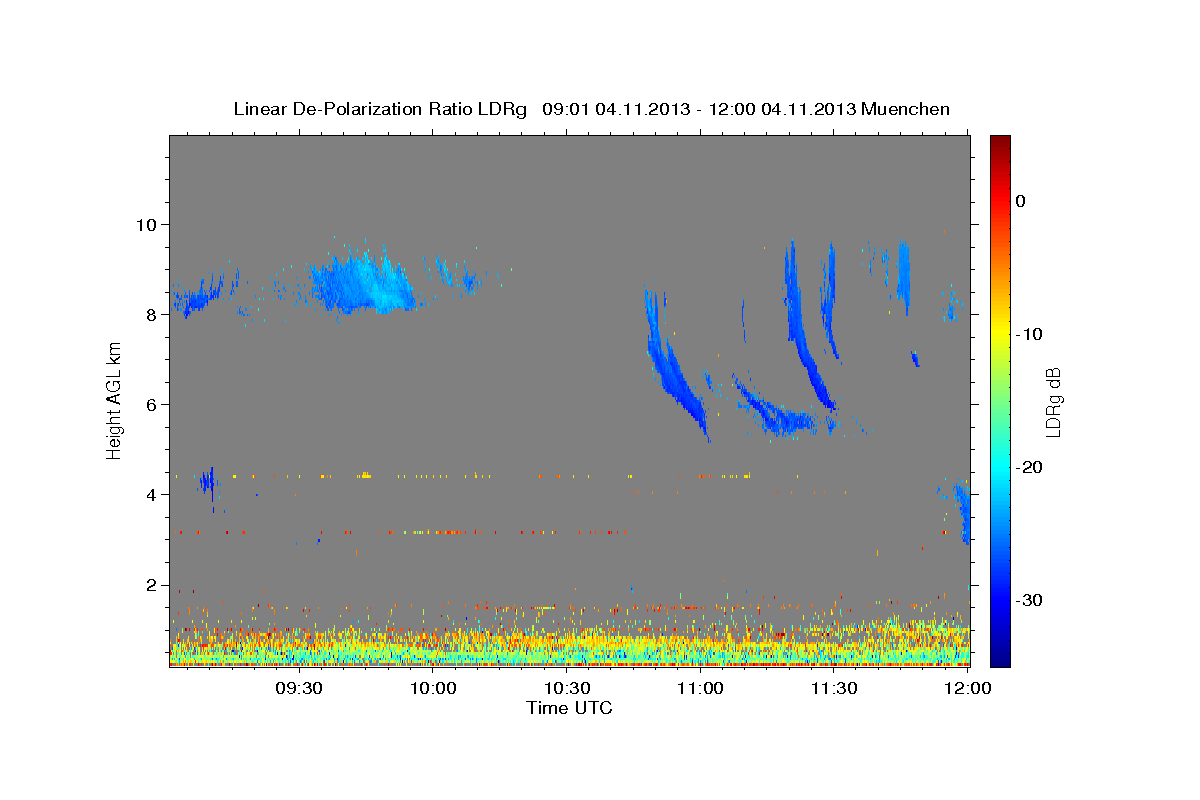This screenshot has height=800, width=1200.
Task: Click the small blue echo at 4 km near 09:10
Action: (208, 483)
